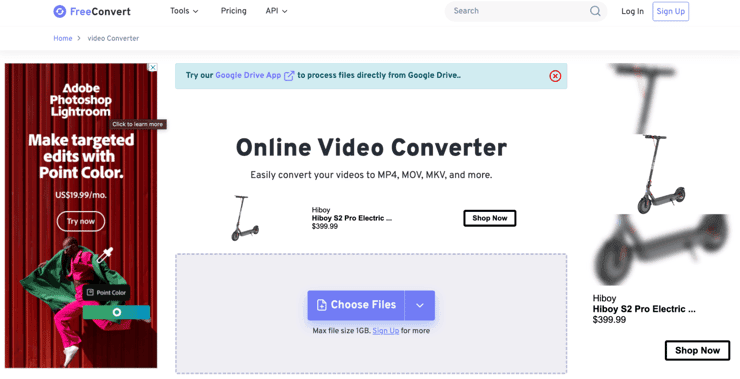Close the Google Drive banner with red X
Viewport: 740px width, 379px height.
coord(555,76)
